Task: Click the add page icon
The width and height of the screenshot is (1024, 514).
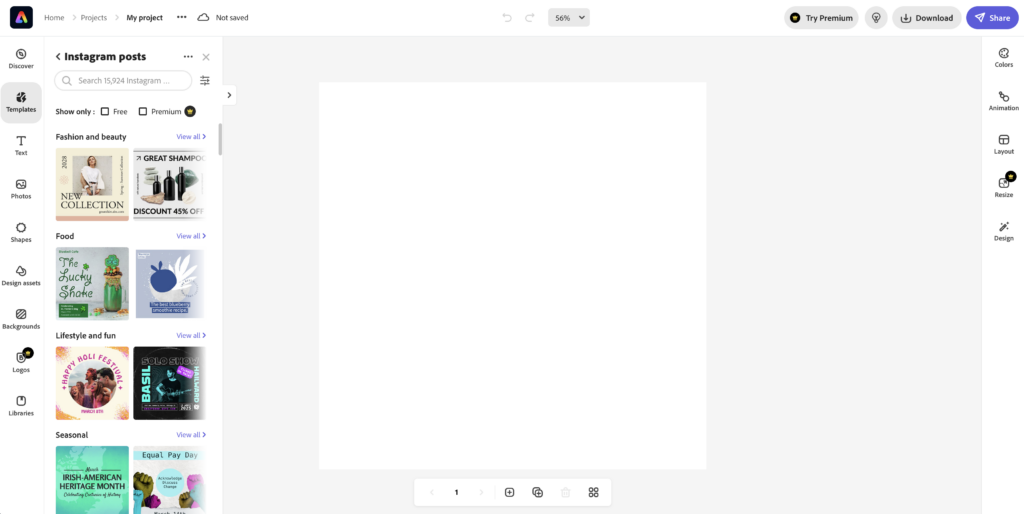Action: [x=509, y=492]
